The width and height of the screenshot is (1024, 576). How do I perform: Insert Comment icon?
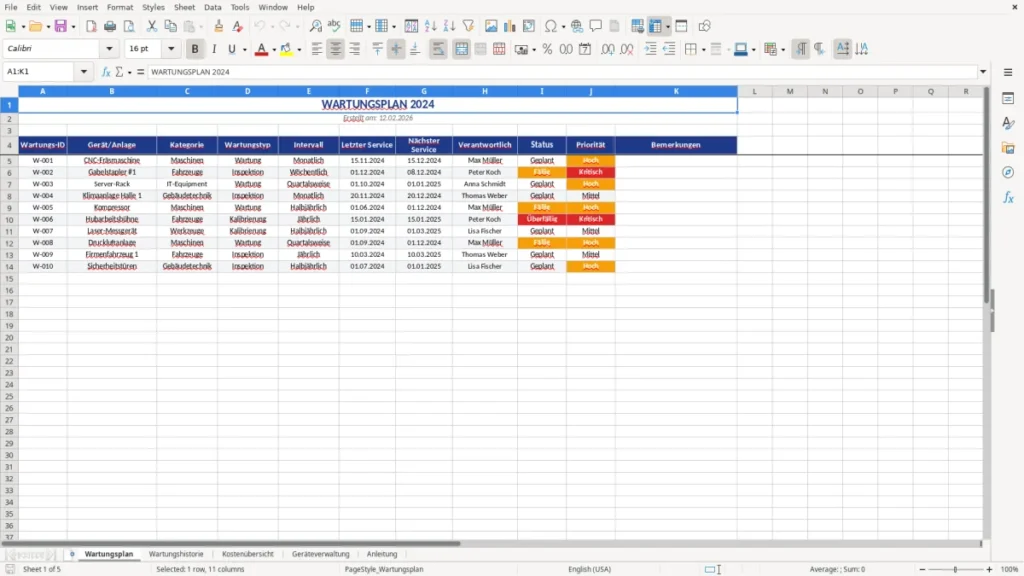(x=596, y=26)
